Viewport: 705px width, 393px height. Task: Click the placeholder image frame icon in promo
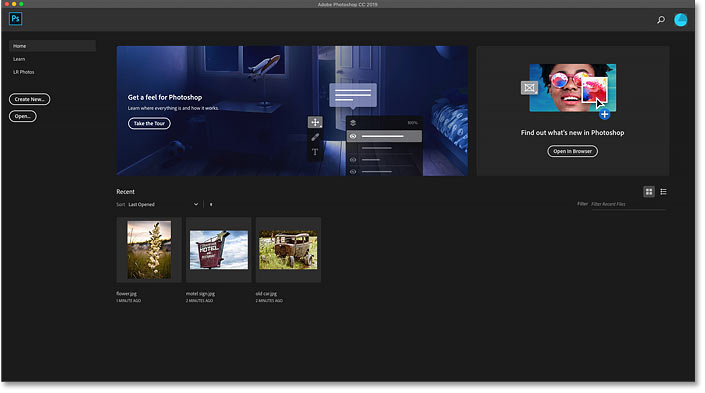529,88
